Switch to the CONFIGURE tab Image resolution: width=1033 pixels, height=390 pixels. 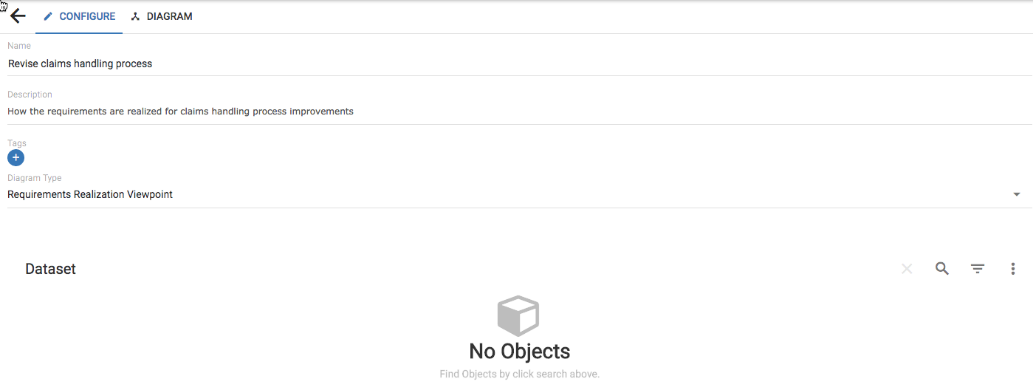click(79, 16)
